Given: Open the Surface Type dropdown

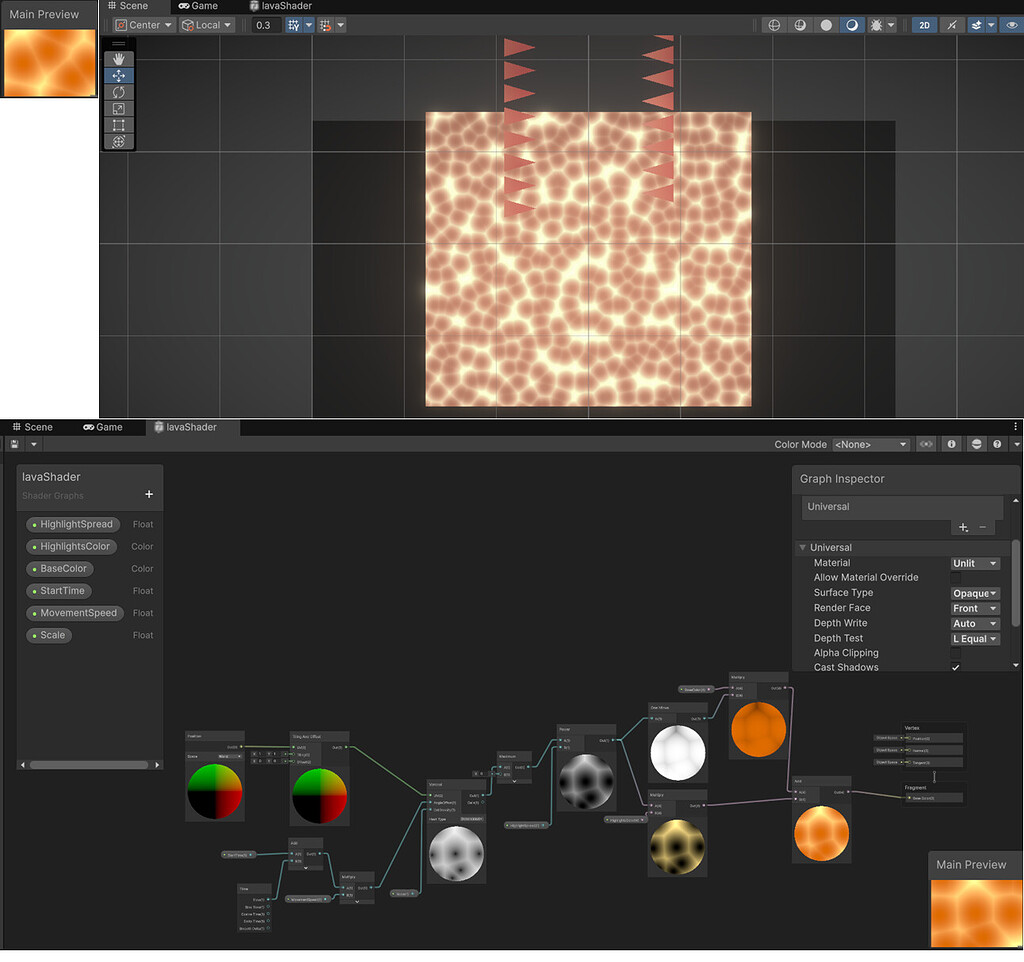Looking at the screenshot, I should [975, 592].
